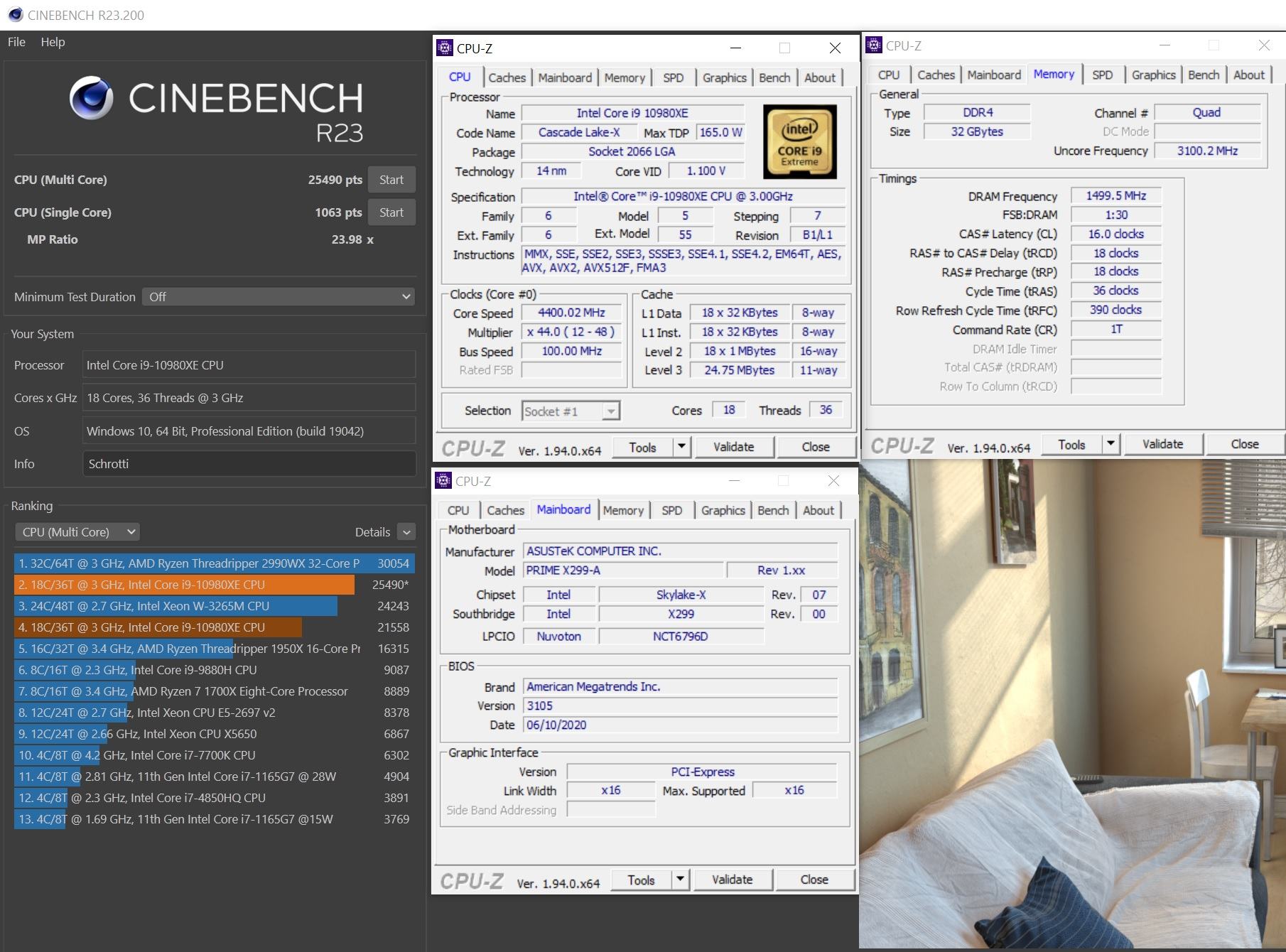
Task: Go to Memory tab in the Mainboard CPU-Z window
Action: (x=623, y=510)
